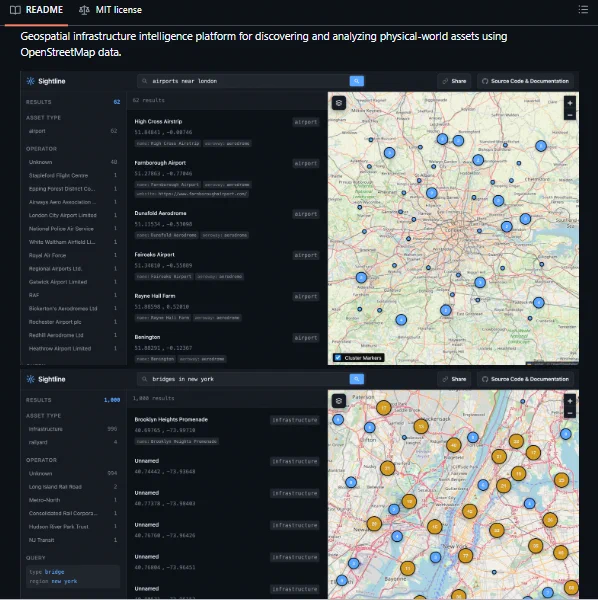The width and height of the screenshot is (598, 600).
Task: Filter by Heathrow Airport Limited operator
Action: point(73,349)
